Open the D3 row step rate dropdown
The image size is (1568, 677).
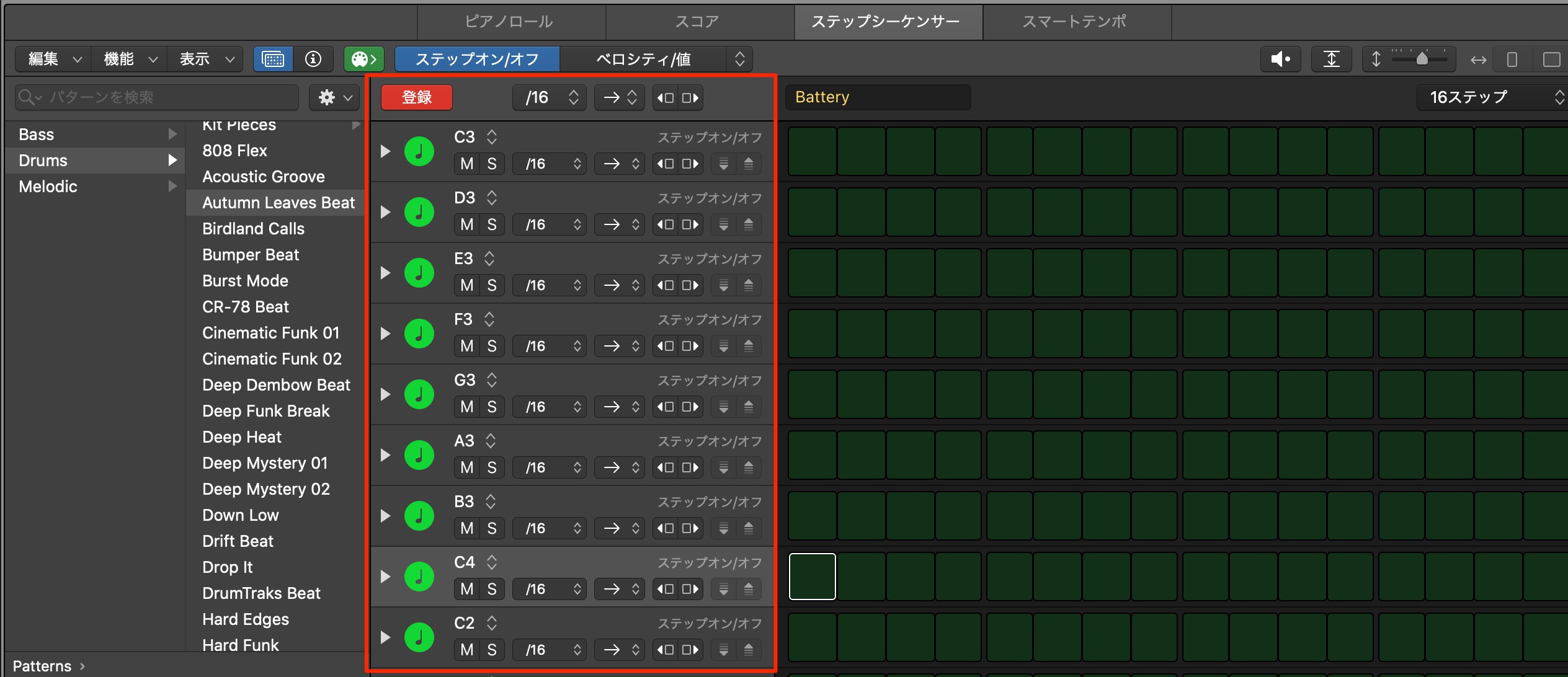(x=549, y=224)
